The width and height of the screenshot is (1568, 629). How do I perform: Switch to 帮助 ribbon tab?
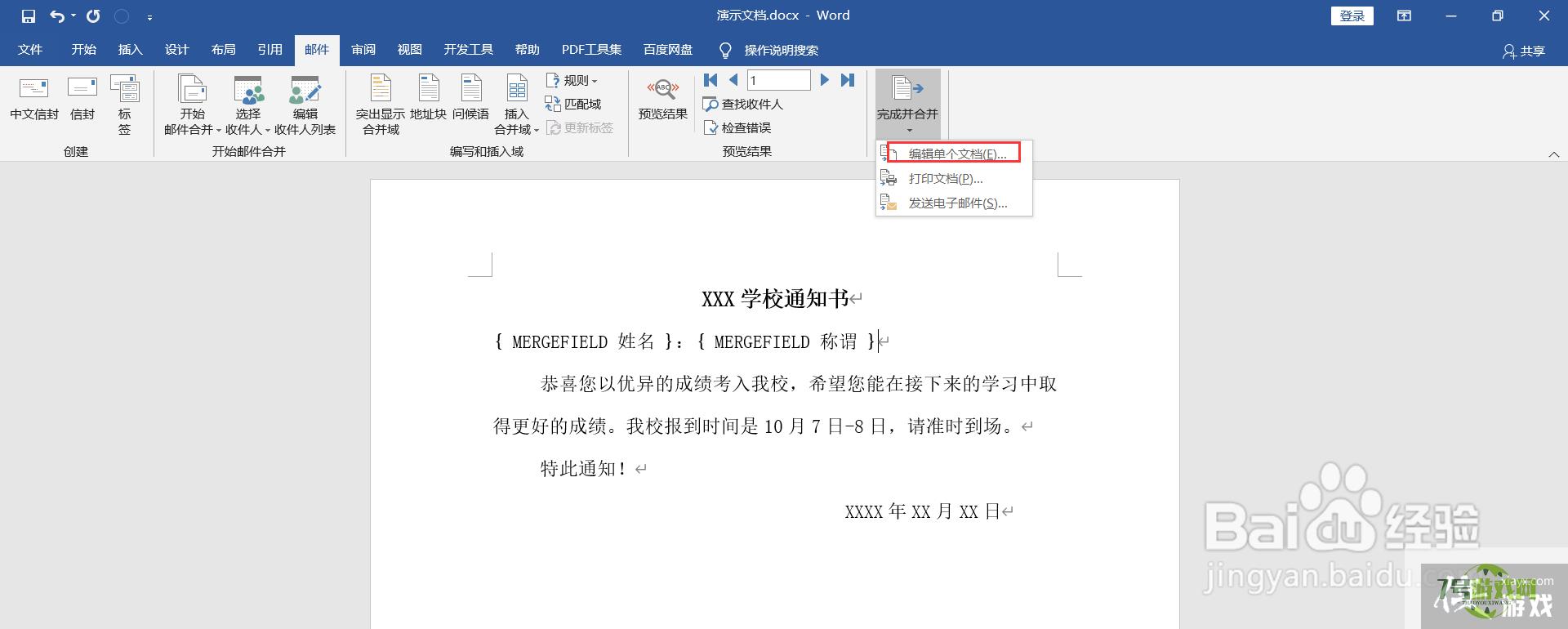(527, 50)
